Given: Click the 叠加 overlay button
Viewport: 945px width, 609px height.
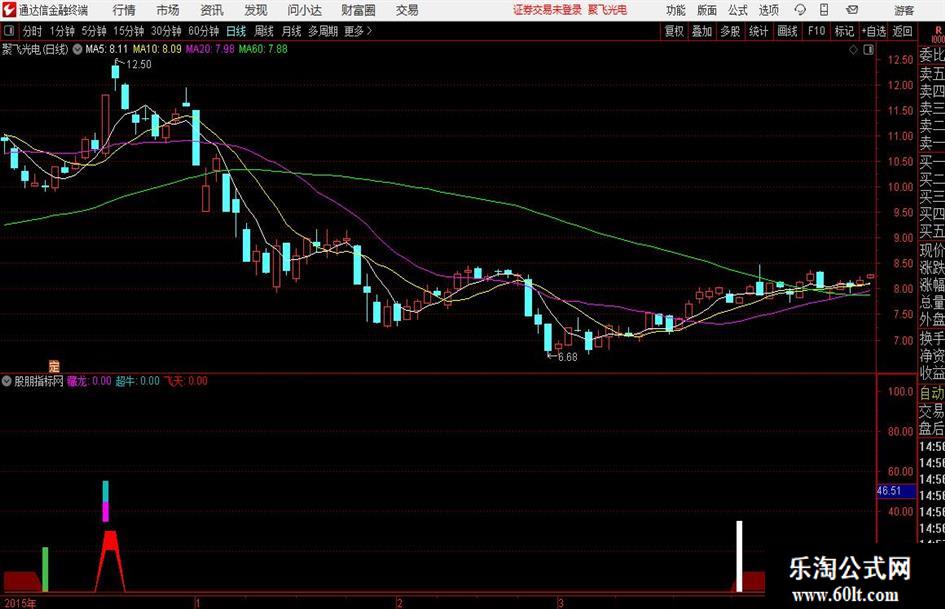Looking at the screenshot, I should click(x=702, y=31).
